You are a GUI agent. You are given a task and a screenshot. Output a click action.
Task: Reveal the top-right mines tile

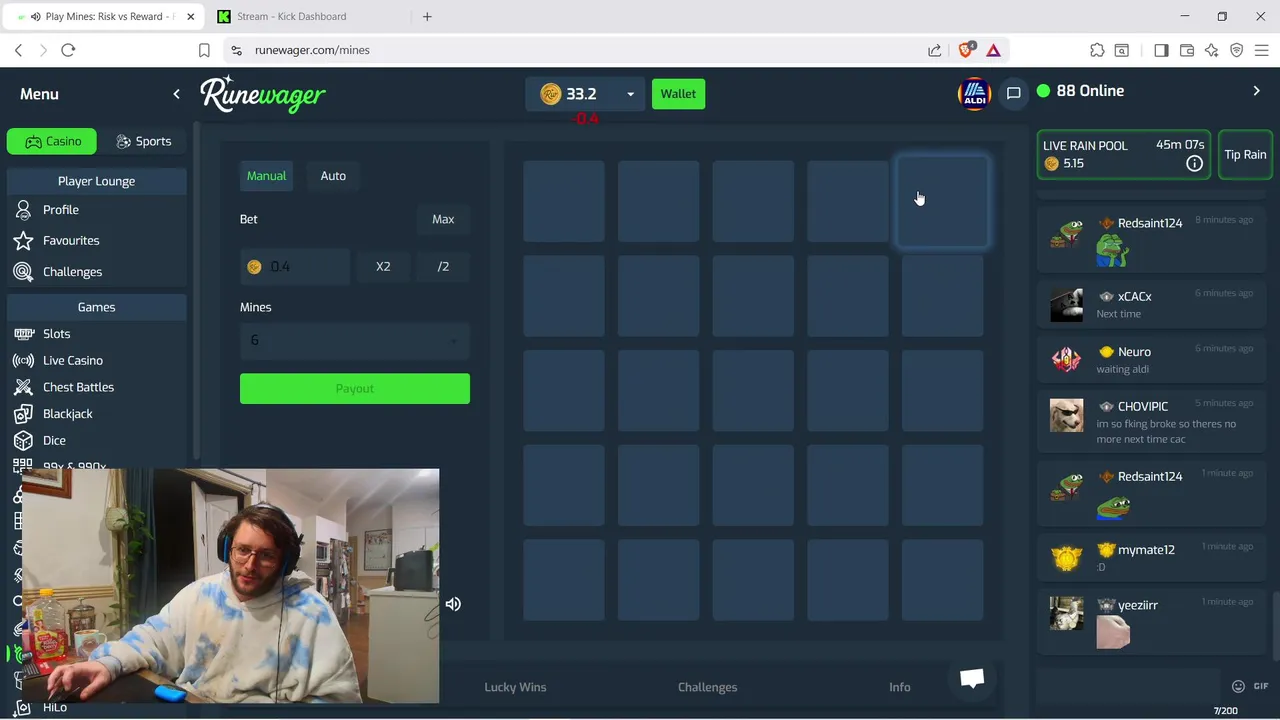pos(942,201)
